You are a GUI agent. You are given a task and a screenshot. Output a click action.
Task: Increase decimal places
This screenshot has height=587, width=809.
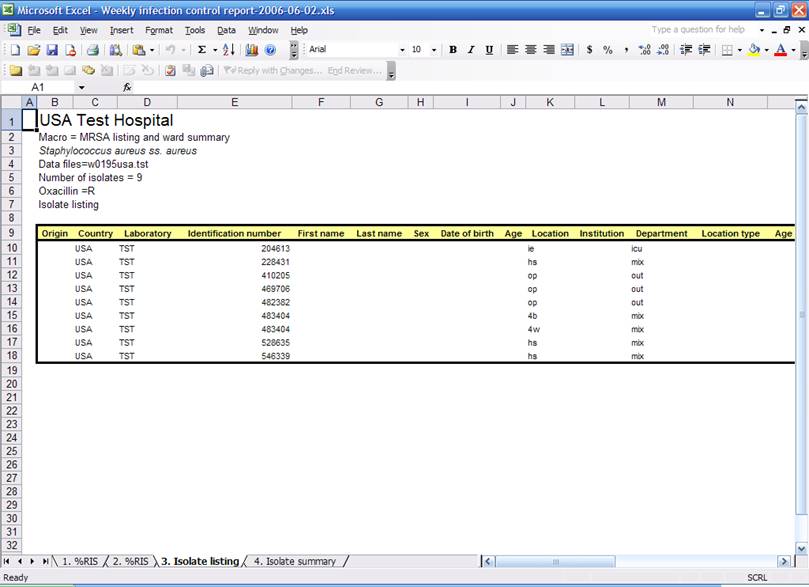(644, 50)
